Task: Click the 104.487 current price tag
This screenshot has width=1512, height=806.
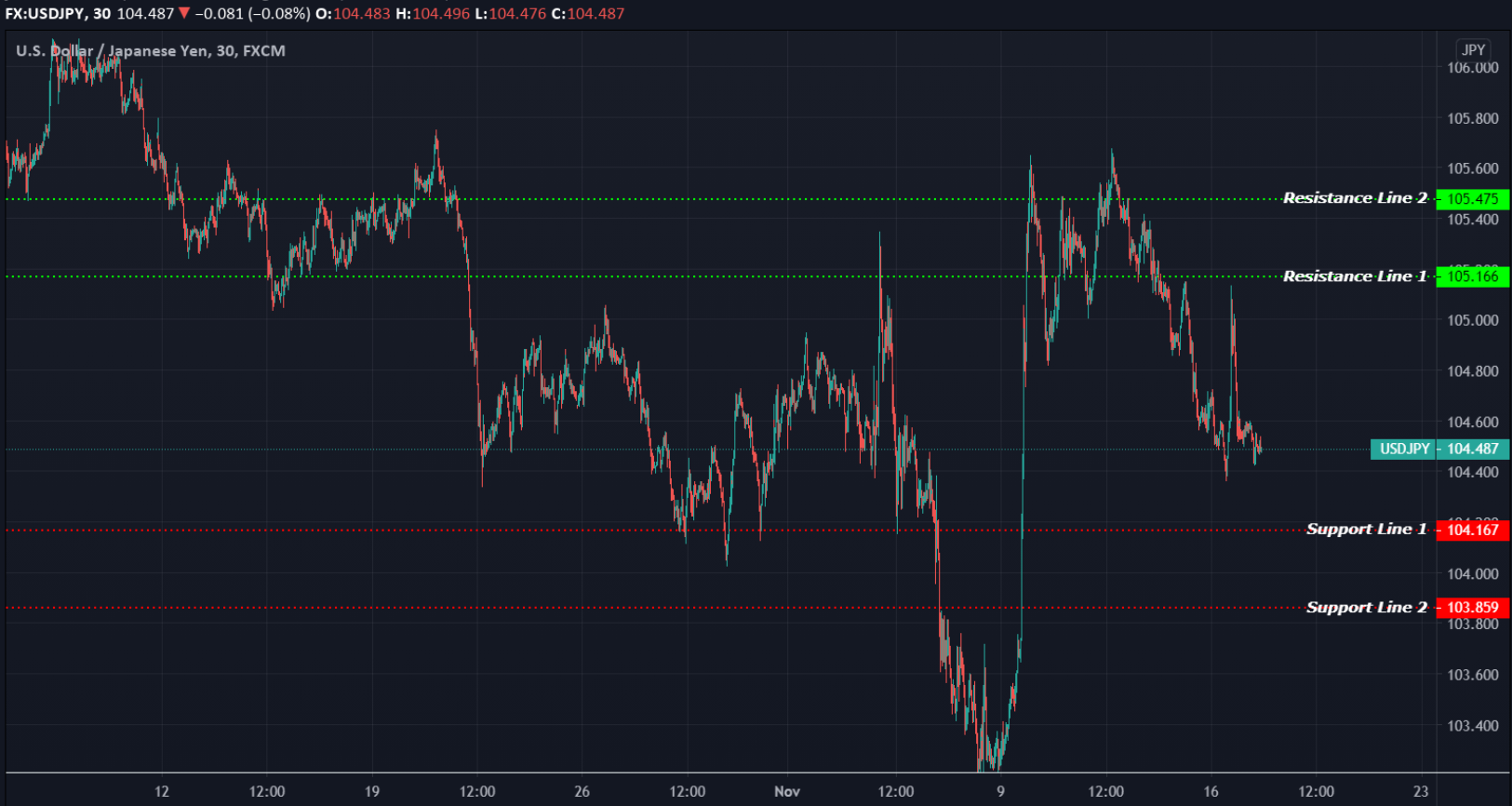Action: [1473, 450]
